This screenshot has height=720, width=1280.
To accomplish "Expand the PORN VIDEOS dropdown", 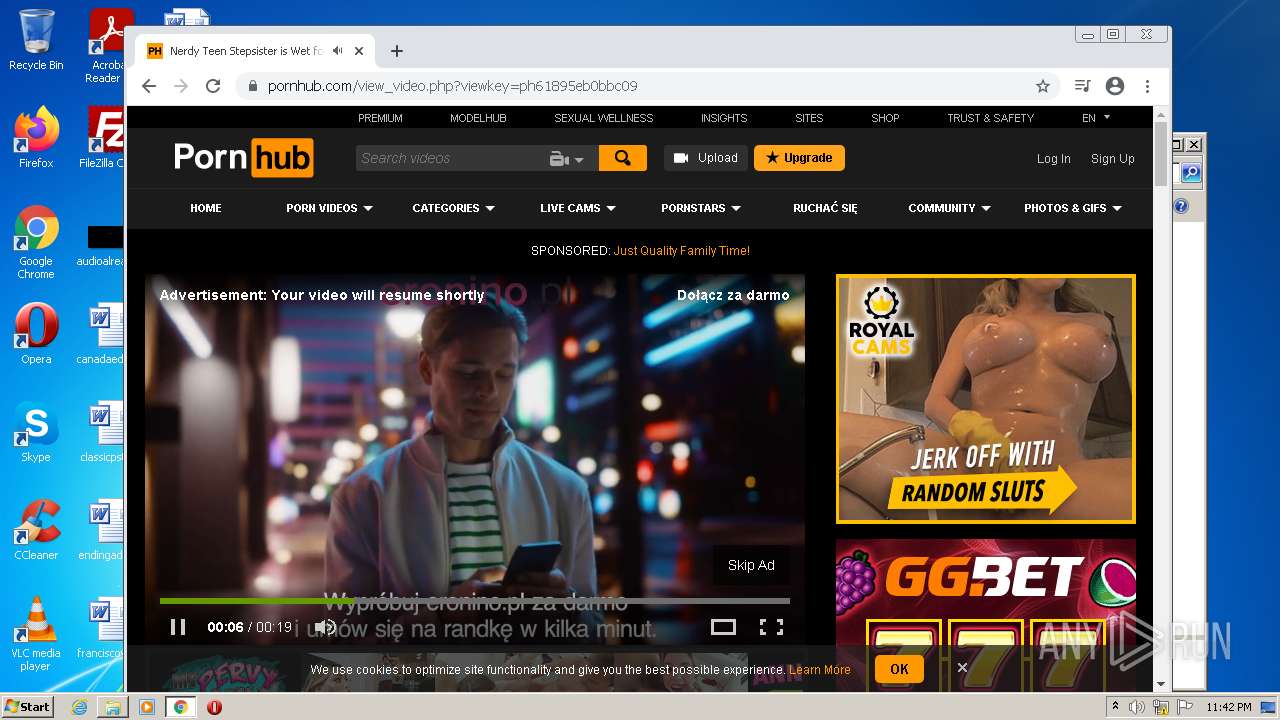I will point(329,208).
